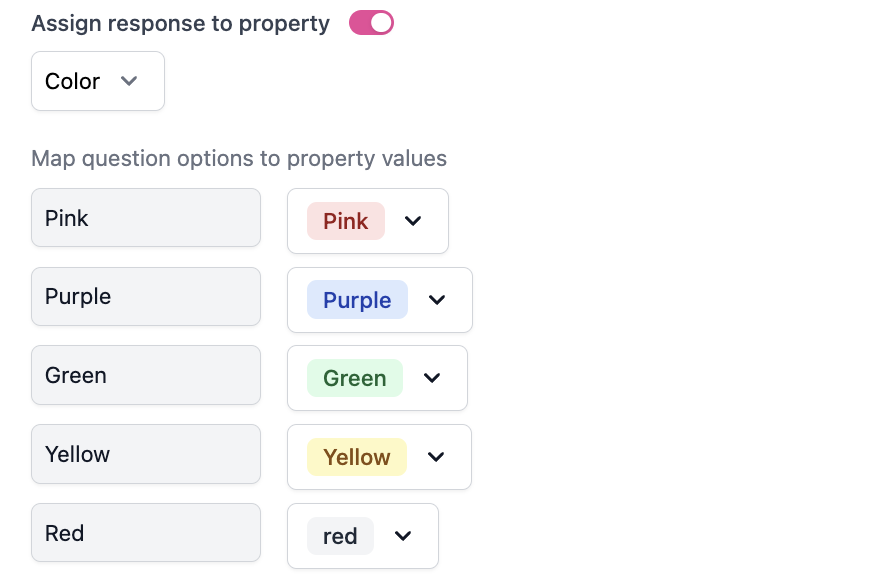Click the chevron next to Yellow tag
Viewport: 882px width, 582px height.
click(436, 457)
